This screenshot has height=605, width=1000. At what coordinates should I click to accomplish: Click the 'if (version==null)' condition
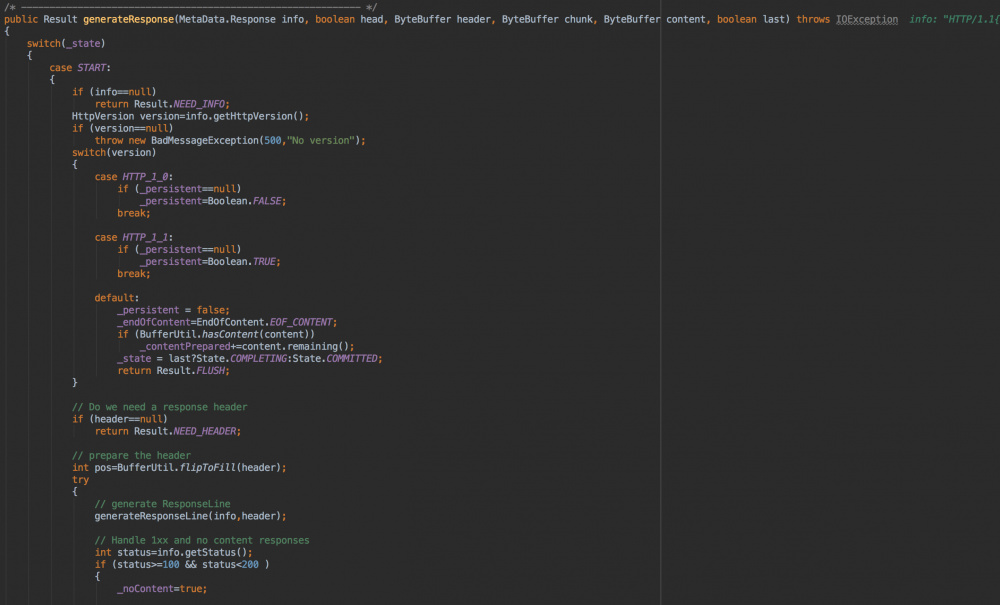pyautogui.click(x=122, y=128)
